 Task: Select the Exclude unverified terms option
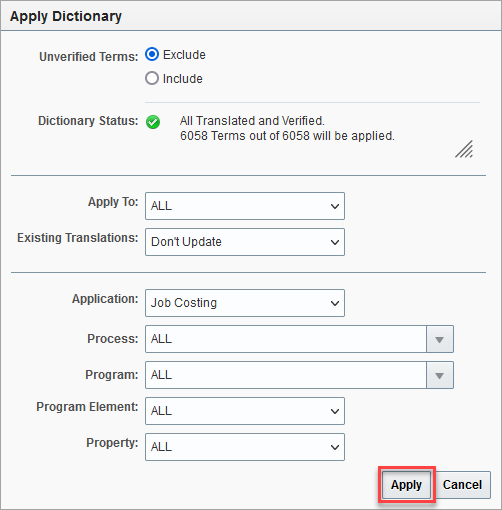[x=152, y=54]
